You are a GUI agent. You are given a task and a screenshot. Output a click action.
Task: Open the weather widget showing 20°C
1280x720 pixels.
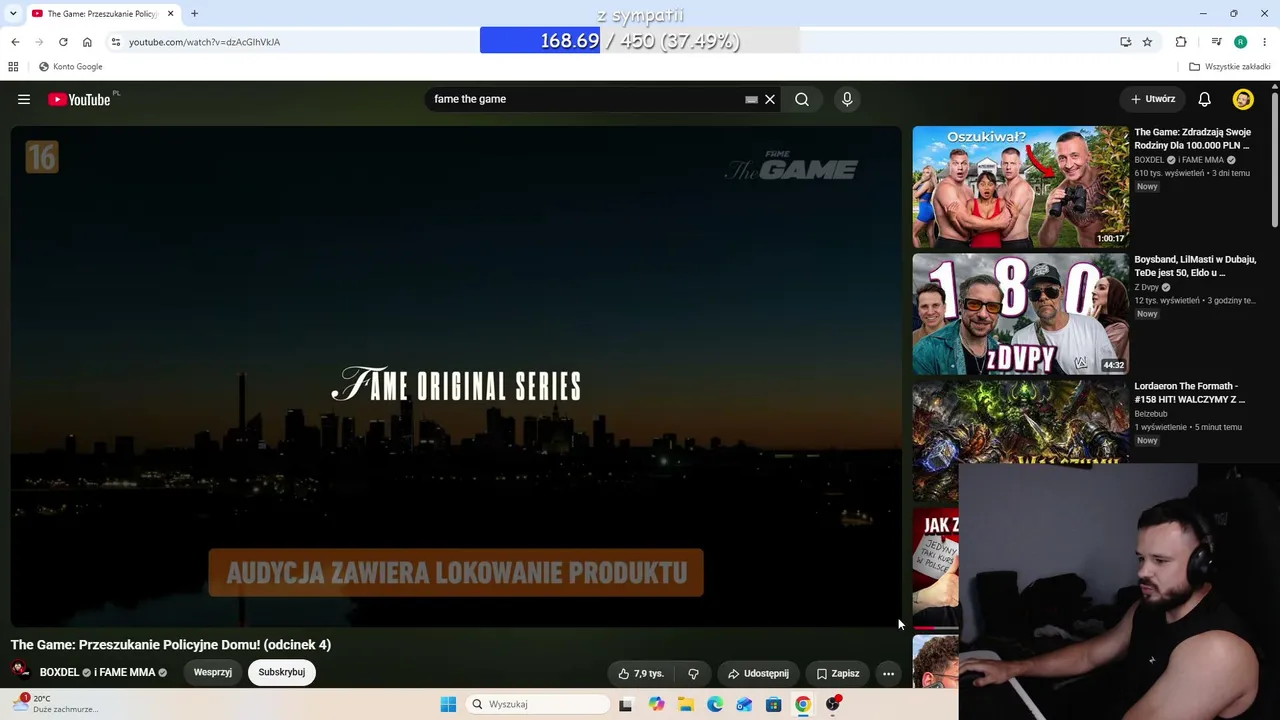pos(55,704)
